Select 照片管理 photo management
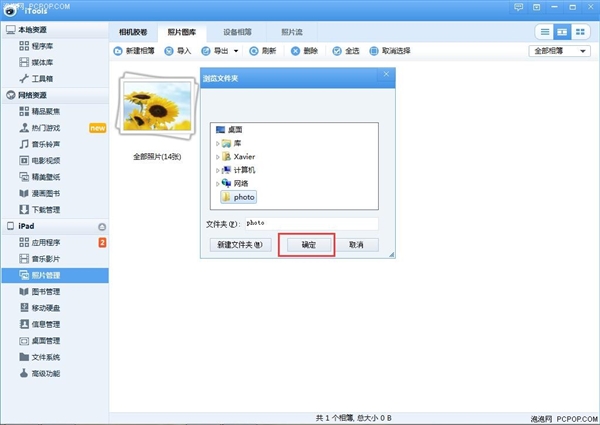This screenshot has width=600, height=425. [x=55, y=275]
